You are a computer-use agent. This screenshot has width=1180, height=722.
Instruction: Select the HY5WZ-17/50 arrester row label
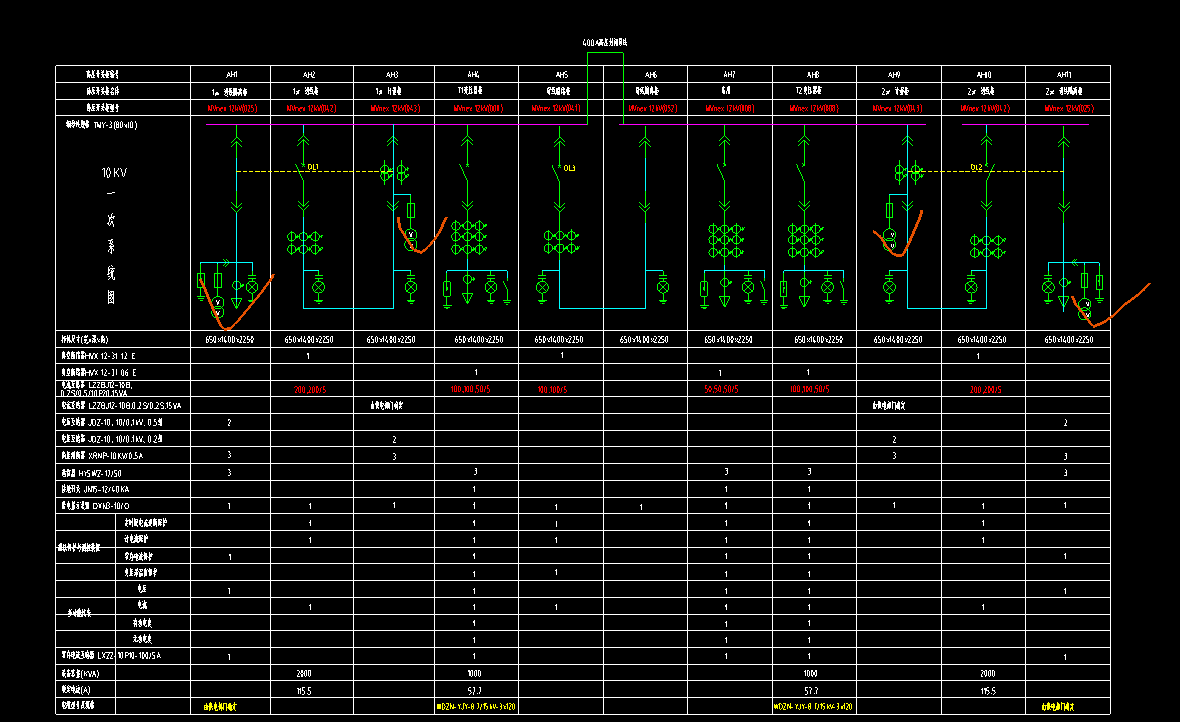[x=91, y=473]
